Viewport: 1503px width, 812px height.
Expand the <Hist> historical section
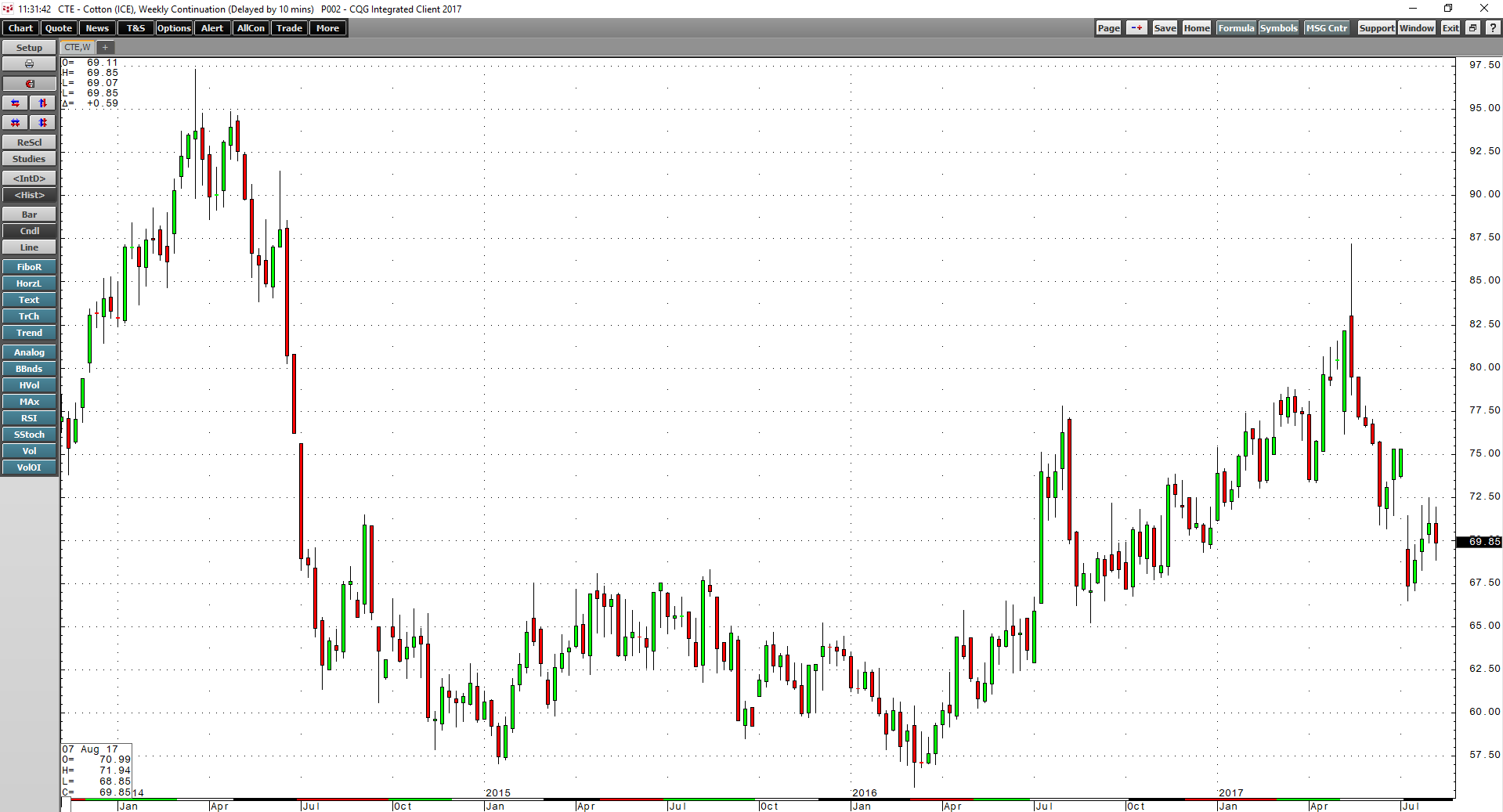tap(29, 194)
